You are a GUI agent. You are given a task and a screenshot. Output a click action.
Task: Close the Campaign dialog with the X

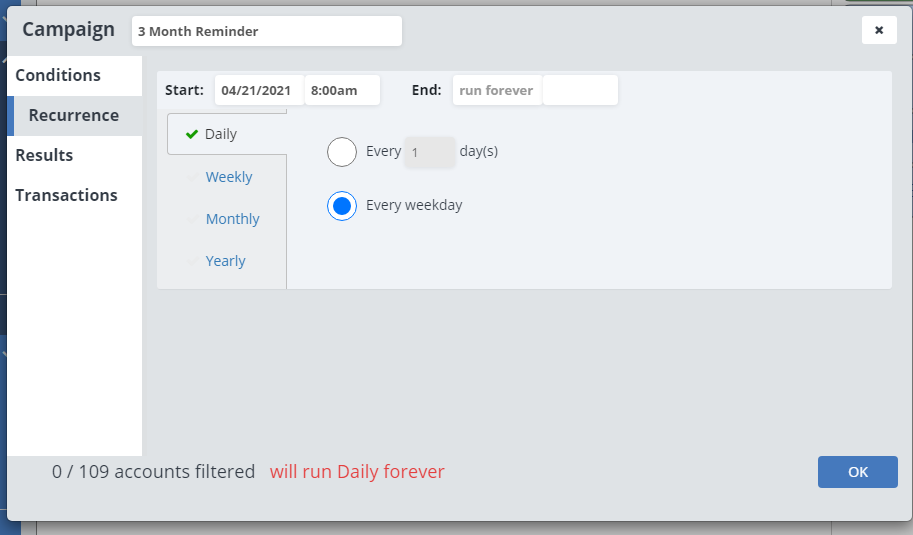tap(879, 30)
